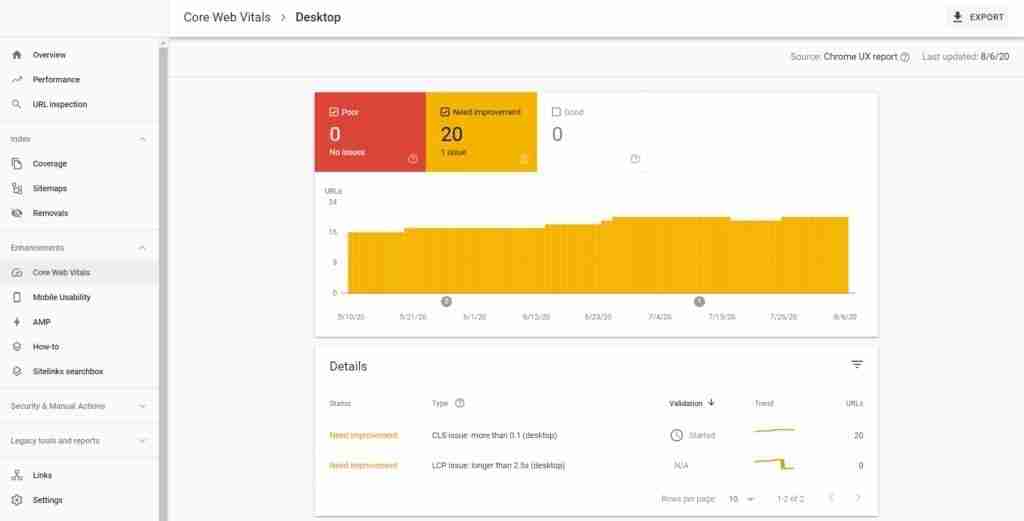Click the clock icon next to Started
Image resolution: width=1024 pixels, height=521 pixels.
pyautogui.click(x=677, y=435)
